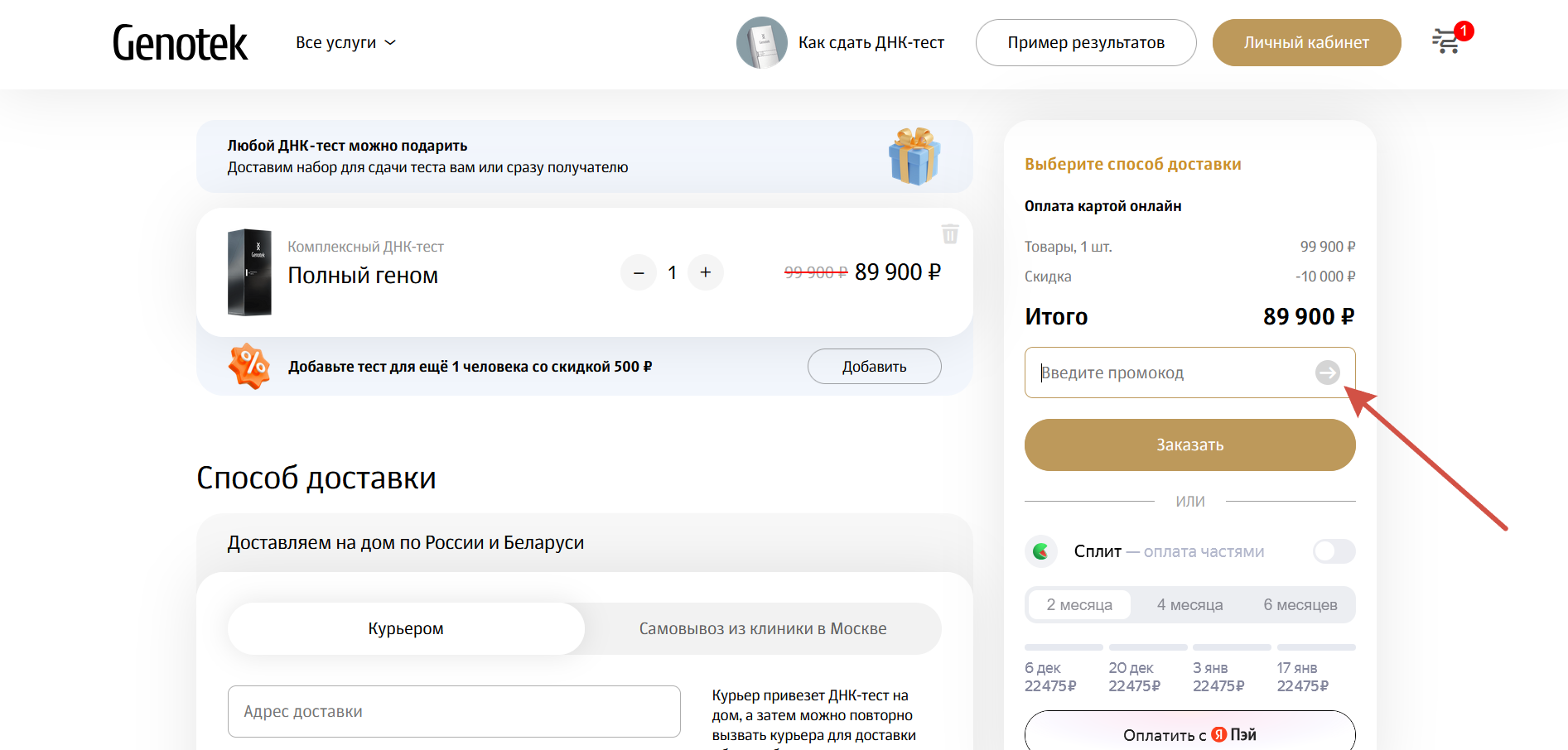Expand the Все услуги dropdown
Image resolution: width=1568 pixels, height=750 pixels.
(346, 42)
